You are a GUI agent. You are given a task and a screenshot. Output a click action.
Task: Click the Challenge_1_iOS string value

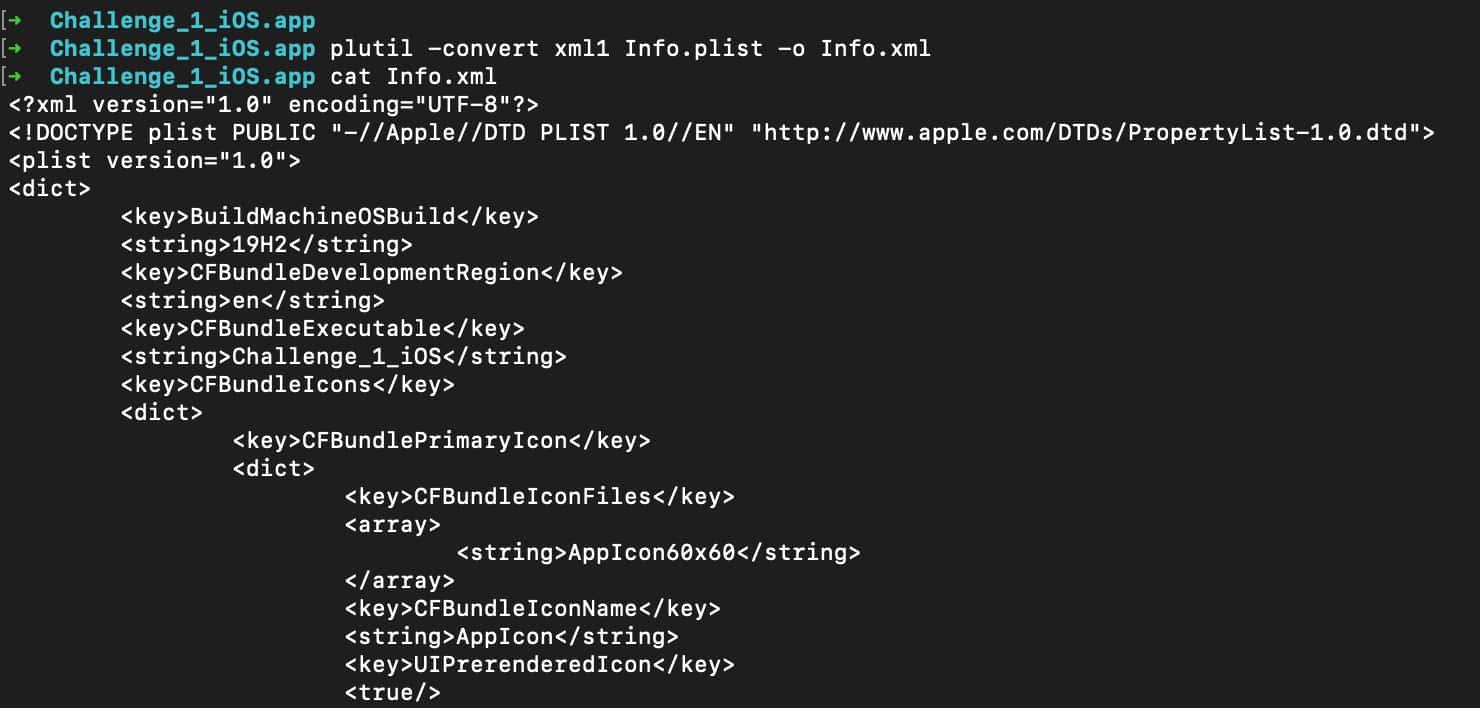pyautogui.click(x=344, y=356)
